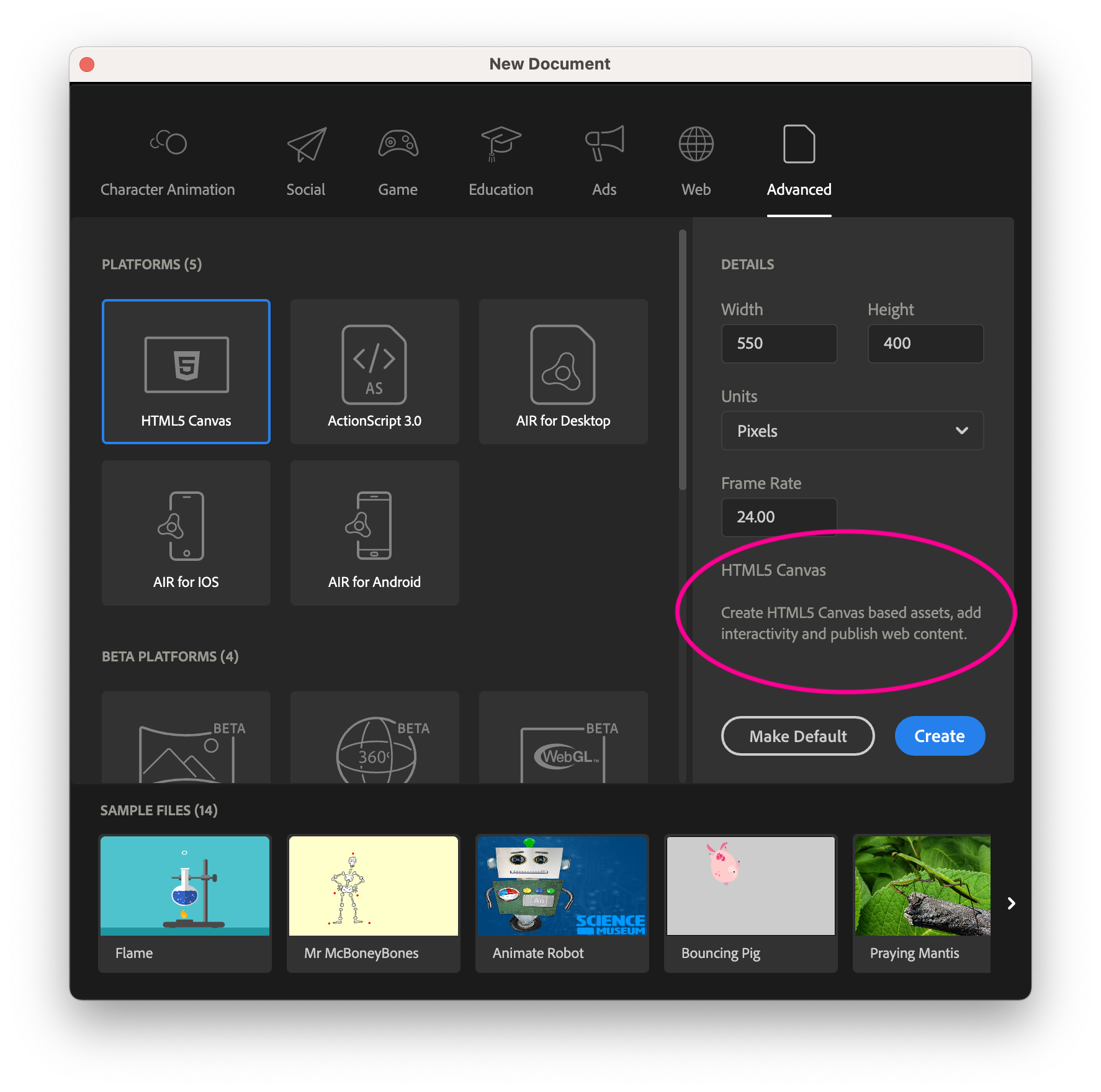Screen dimensions: 1101x1092
Task: Close the New Document dialog
Action: point(88,65)
